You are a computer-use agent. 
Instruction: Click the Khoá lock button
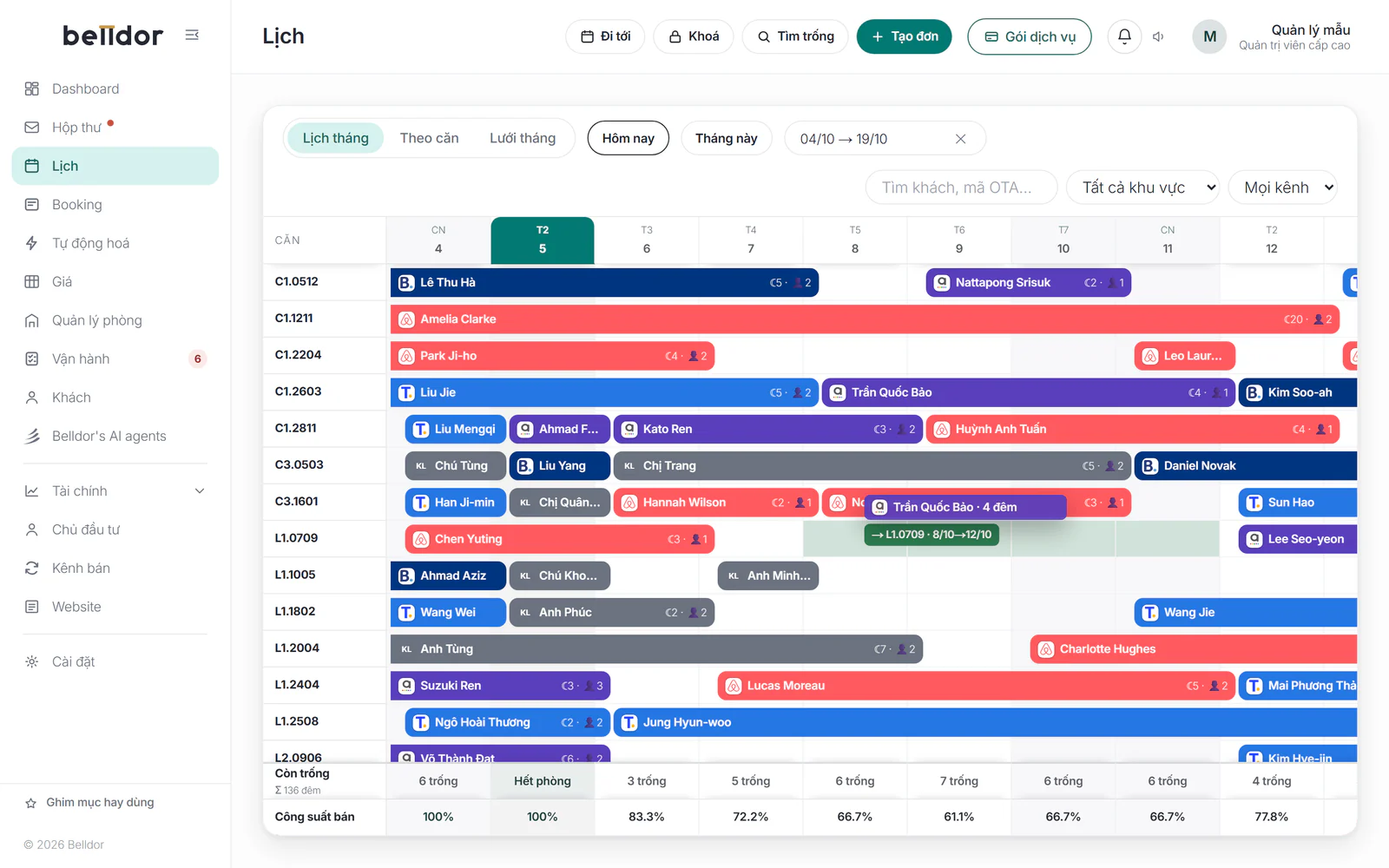[694, 36]
